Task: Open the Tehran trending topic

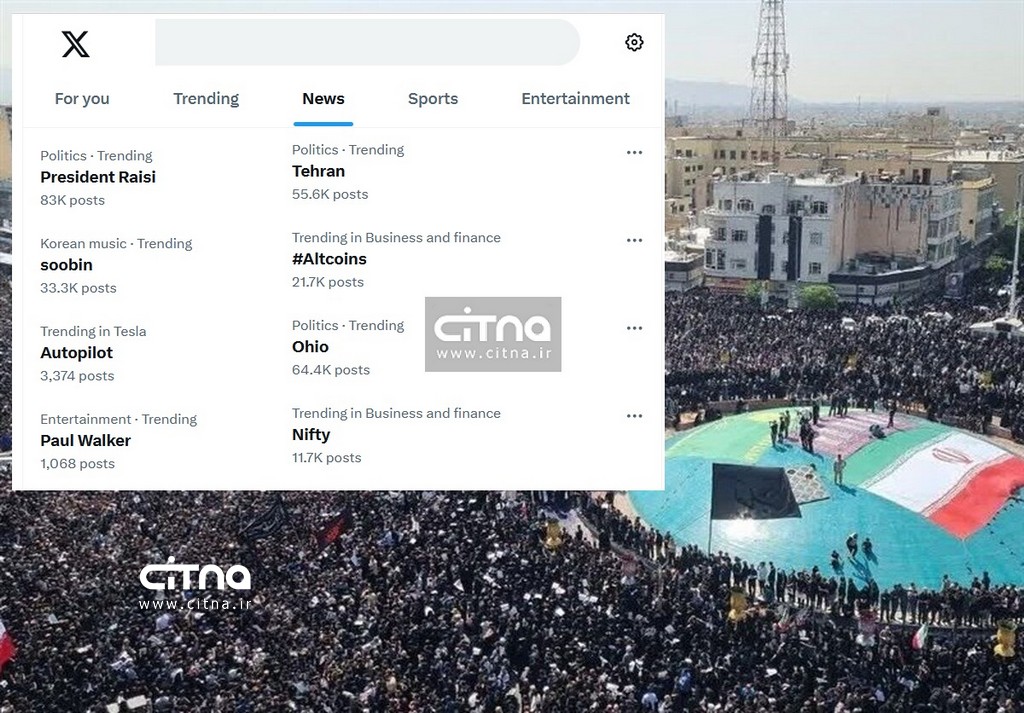Action: click(318, 171)
